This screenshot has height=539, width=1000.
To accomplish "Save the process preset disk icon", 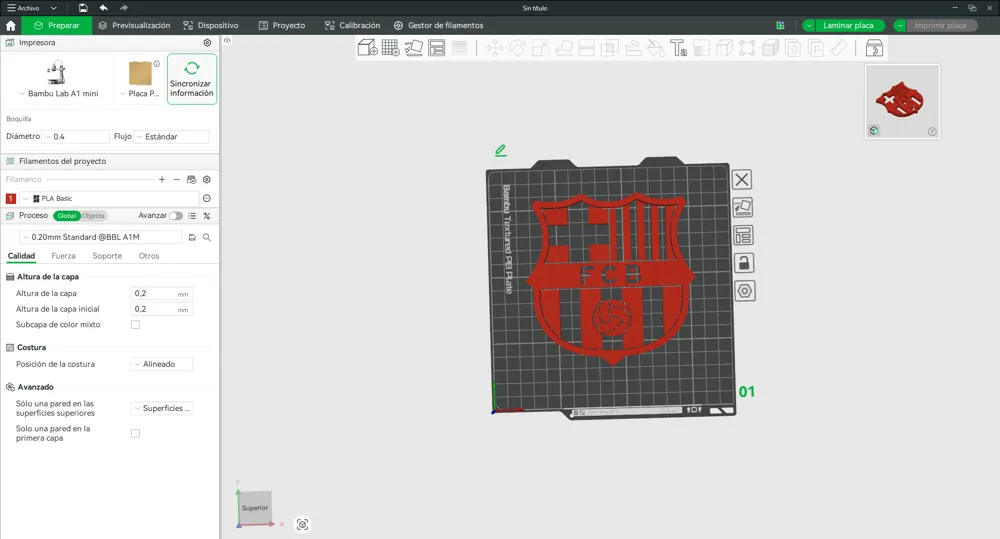I will click(x=192, y=237).
